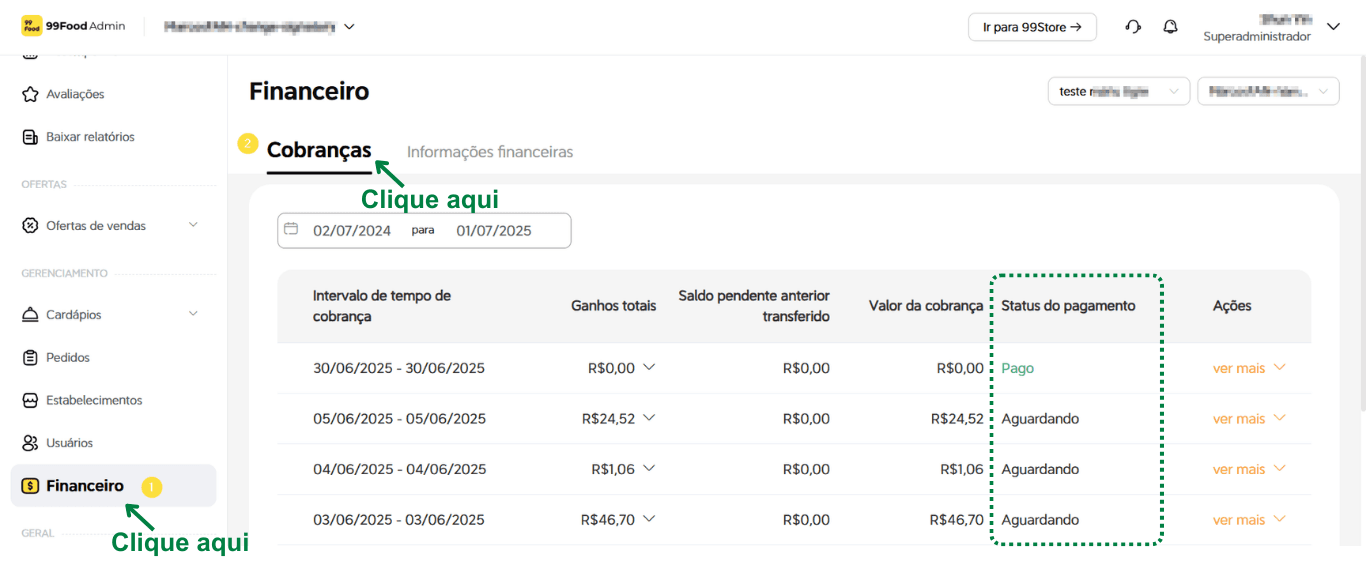Click Ir para 99Store button
The image size is (1366, 565).
coord(1032,27)
